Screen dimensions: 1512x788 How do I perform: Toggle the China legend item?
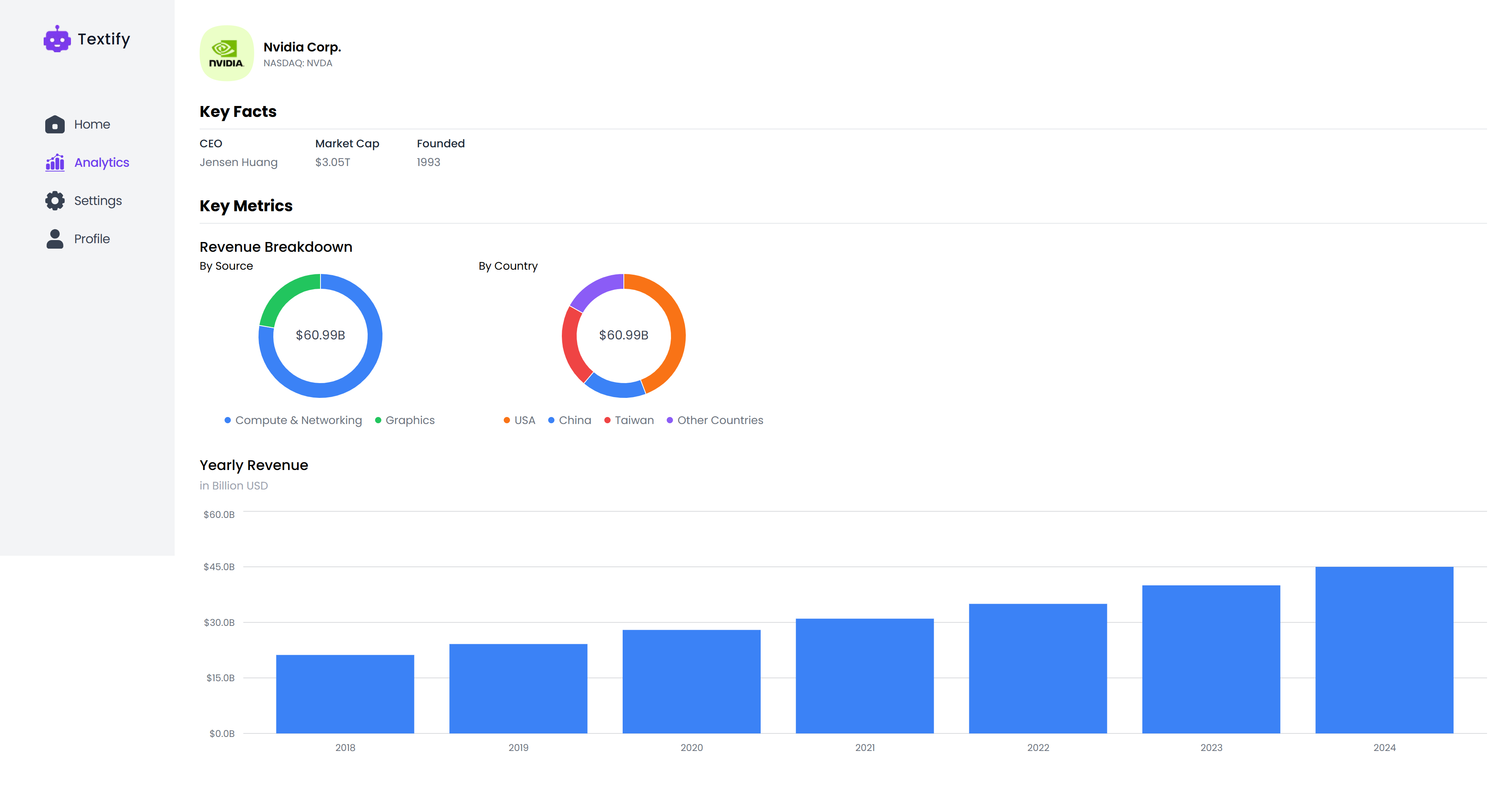(574, 420)
